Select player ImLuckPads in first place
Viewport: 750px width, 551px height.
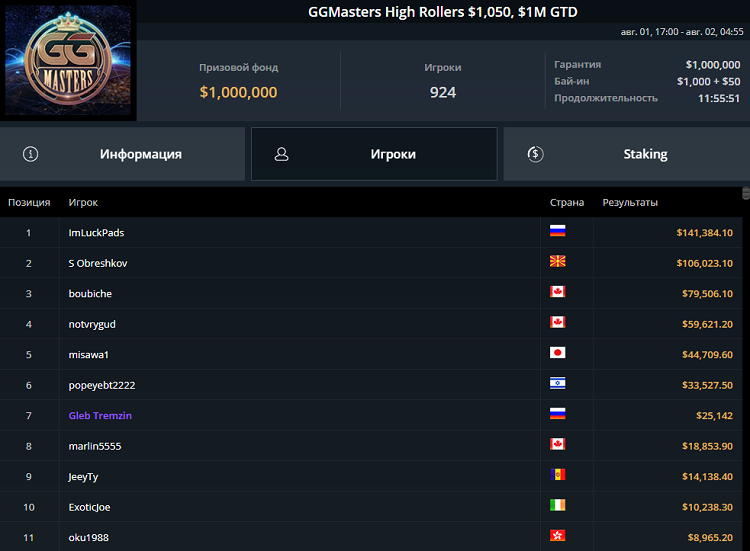pos(96,233)
